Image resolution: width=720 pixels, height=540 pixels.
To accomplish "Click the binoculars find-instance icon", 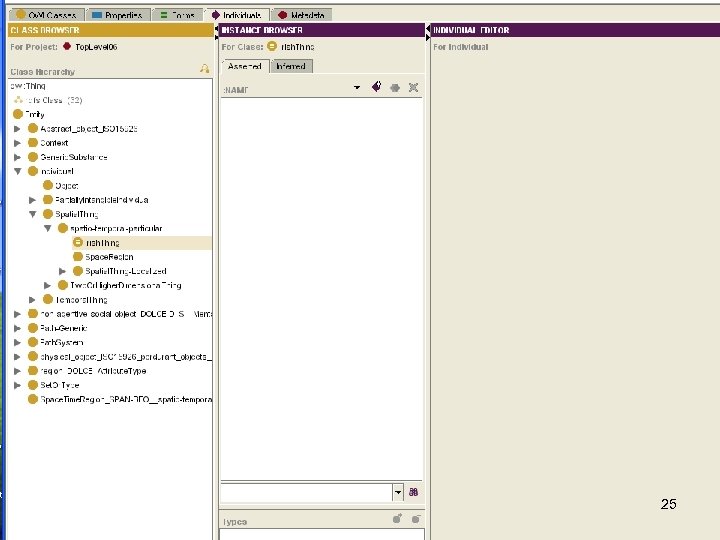I will pos(413,492).
